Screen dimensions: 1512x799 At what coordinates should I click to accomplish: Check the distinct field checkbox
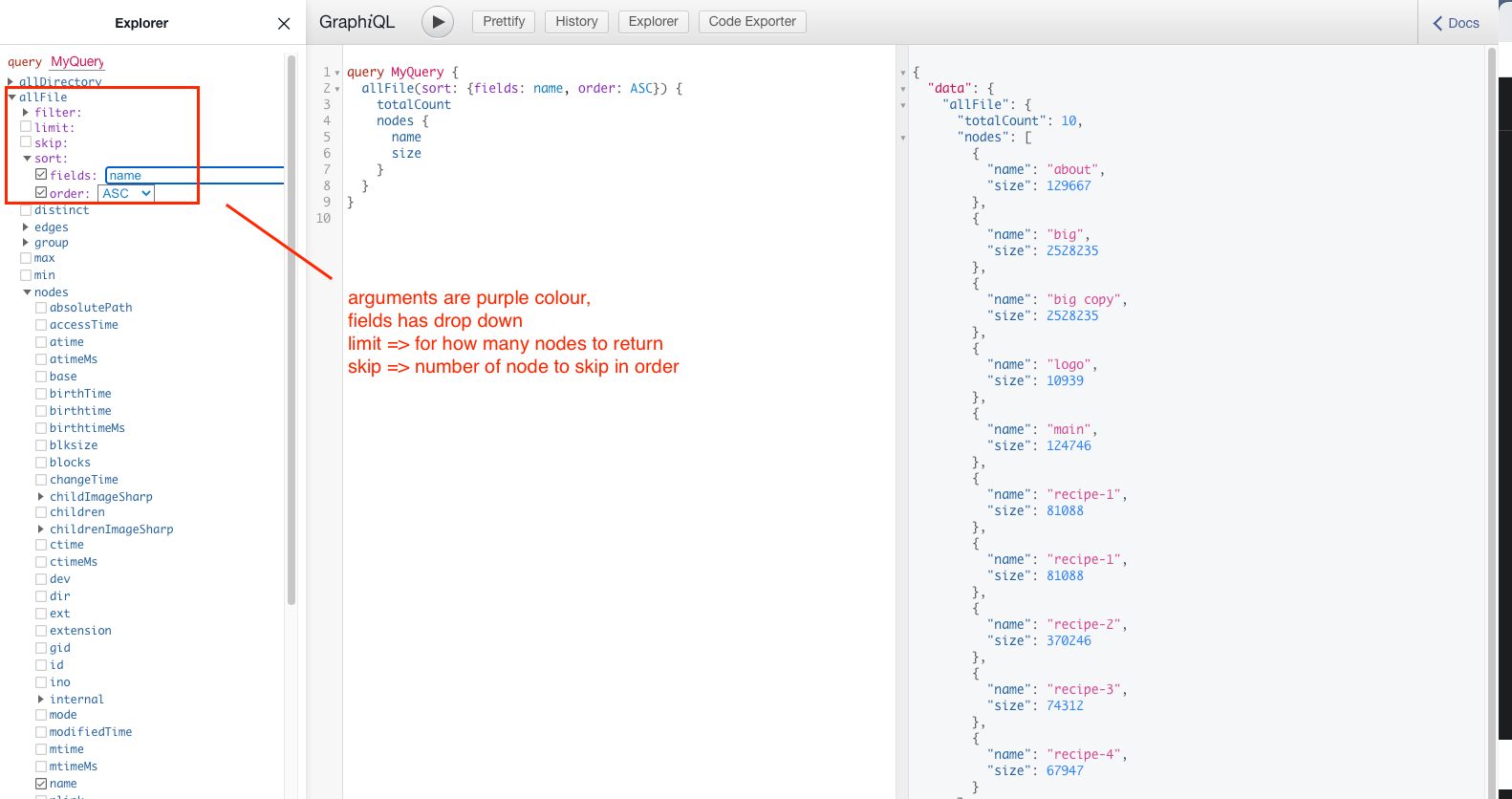click(26, 210)
